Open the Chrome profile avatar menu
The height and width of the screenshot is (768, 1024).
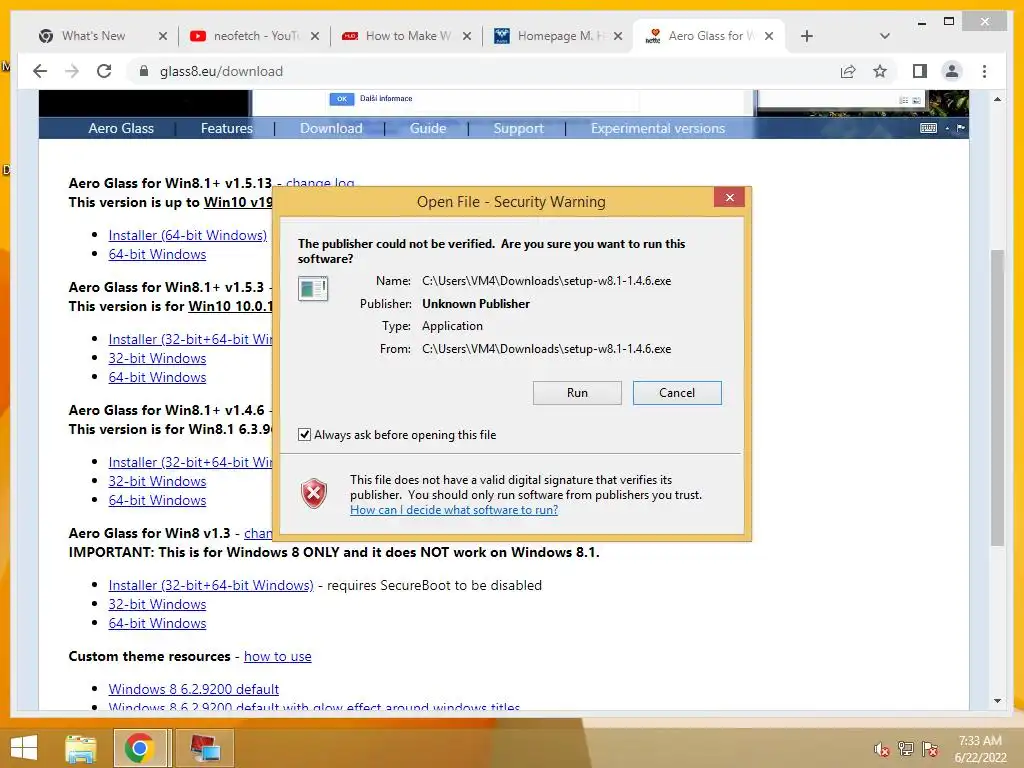coord(952,71)
